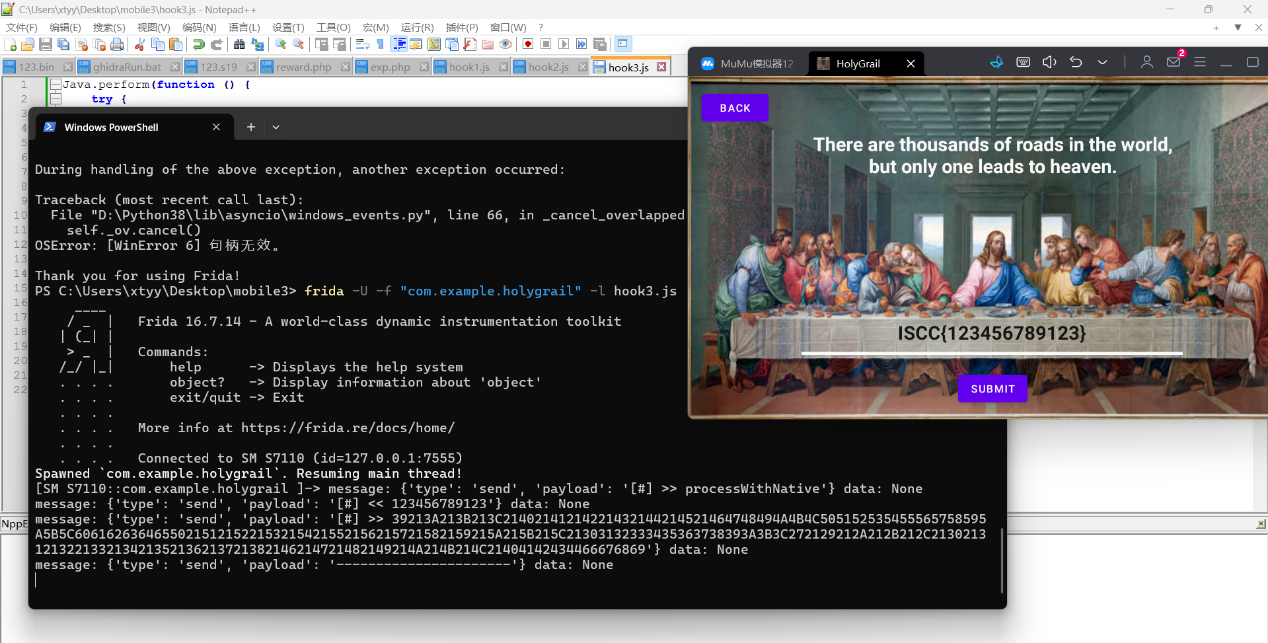Click macro Playback icon in Notepad++
The image size is (1268, 643).
click(563, 44)
